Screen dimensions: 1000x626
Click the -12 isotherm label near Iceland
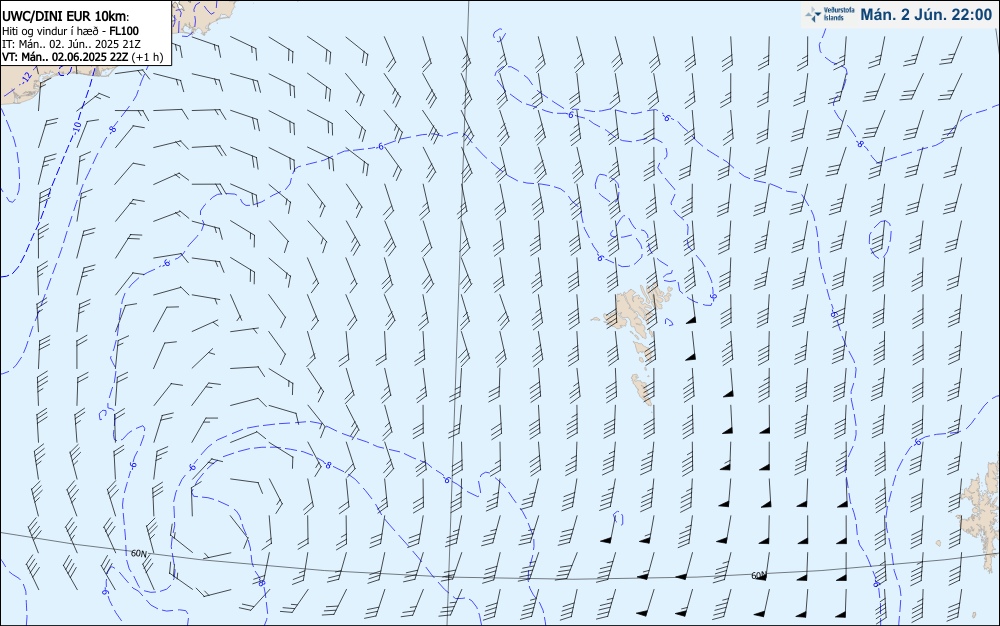26,77
